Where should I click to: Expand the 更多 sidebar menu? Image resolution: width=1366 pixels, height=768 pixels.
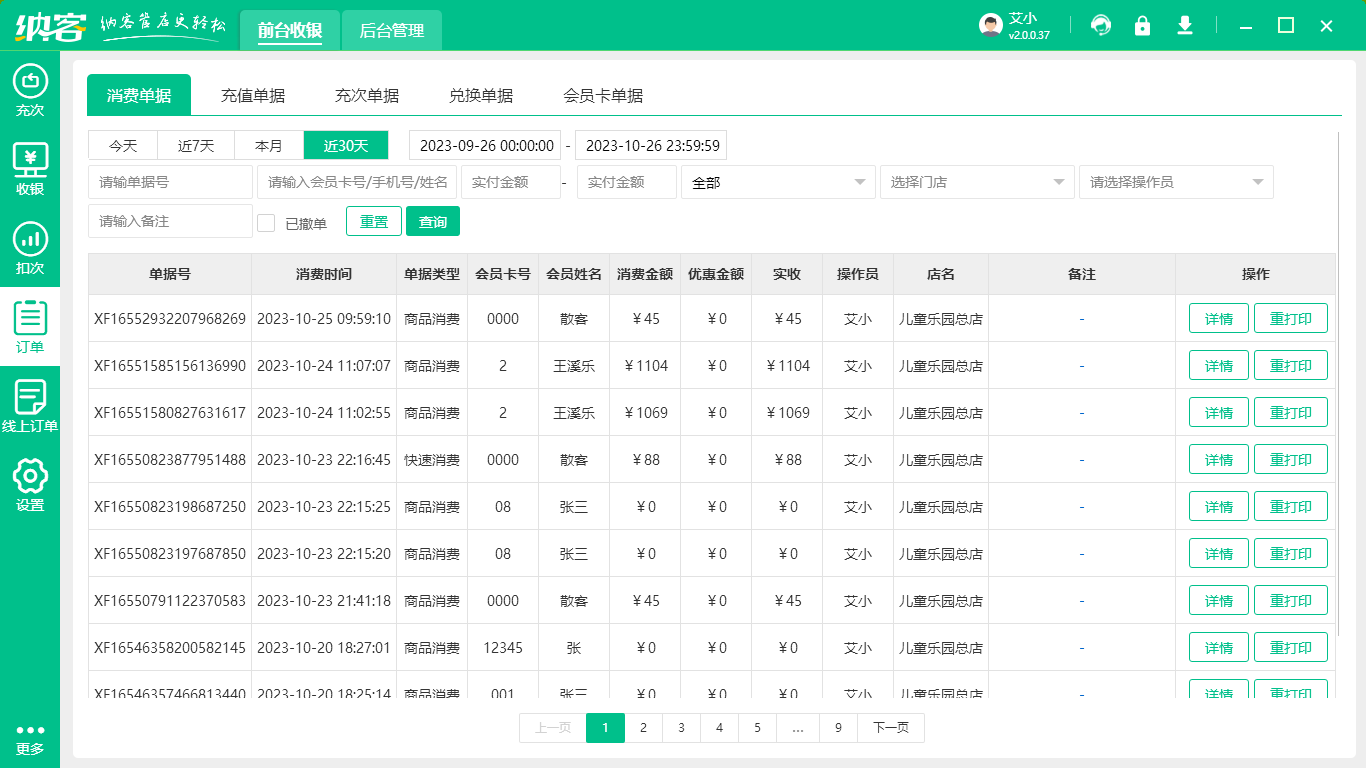pos(30,740)
